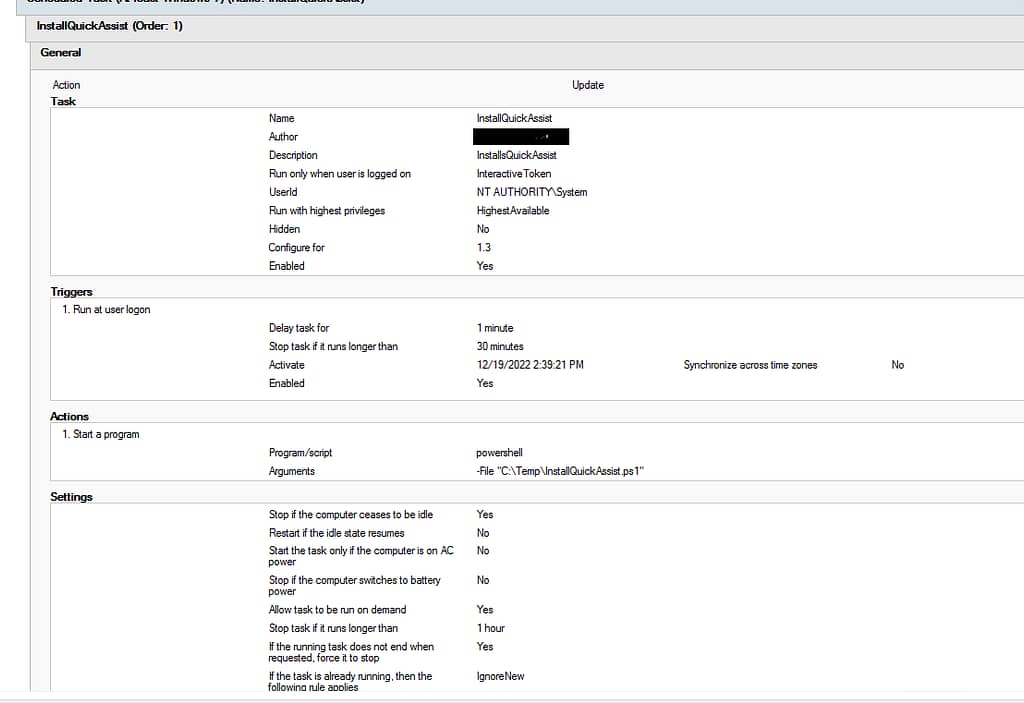Select "No" beside switches to battery power
This screenshot has width=1024, height=703.
(483, 580)
